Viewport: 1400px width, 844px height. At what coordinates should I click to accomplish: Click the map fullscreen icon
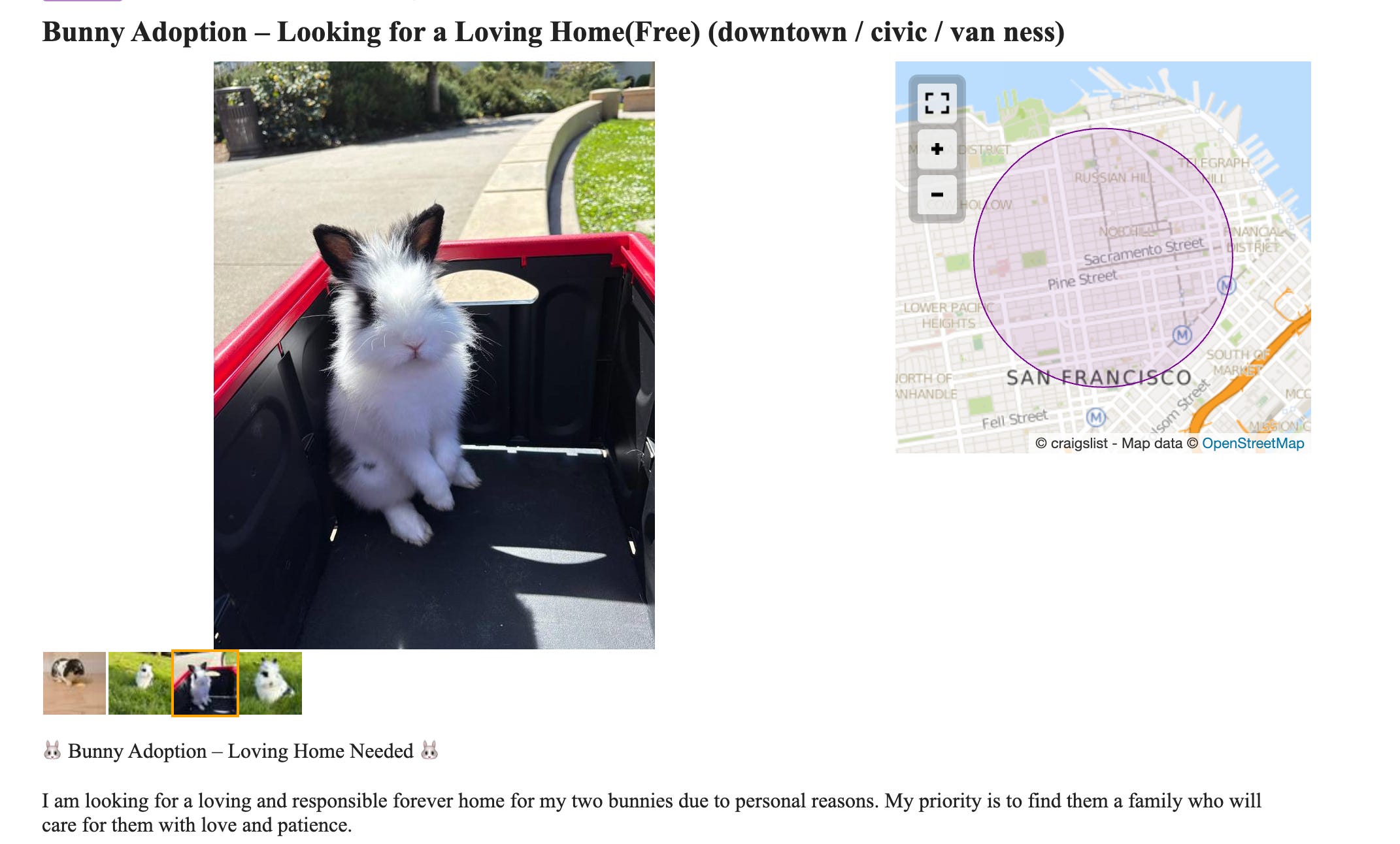pos(937,103)
